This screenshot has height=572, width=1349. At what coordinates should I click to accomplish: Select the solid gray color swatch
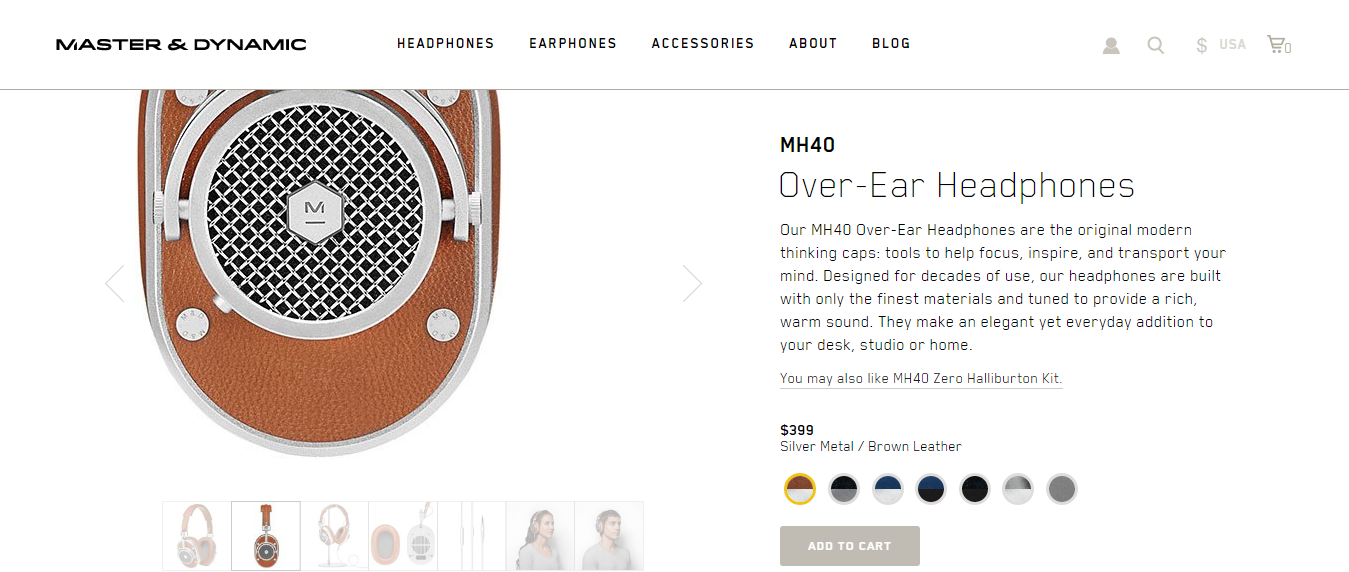[1062, 489]
